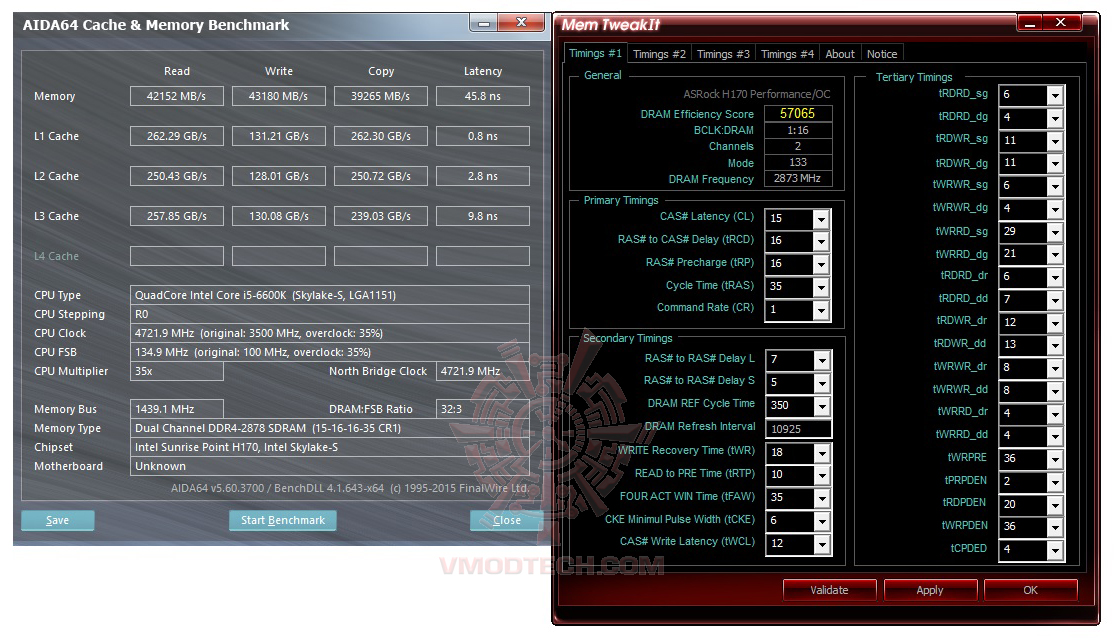
Task: Open RAS# to CAS# Delay (tRCD) dropdown
Action: tap(821, 242)
